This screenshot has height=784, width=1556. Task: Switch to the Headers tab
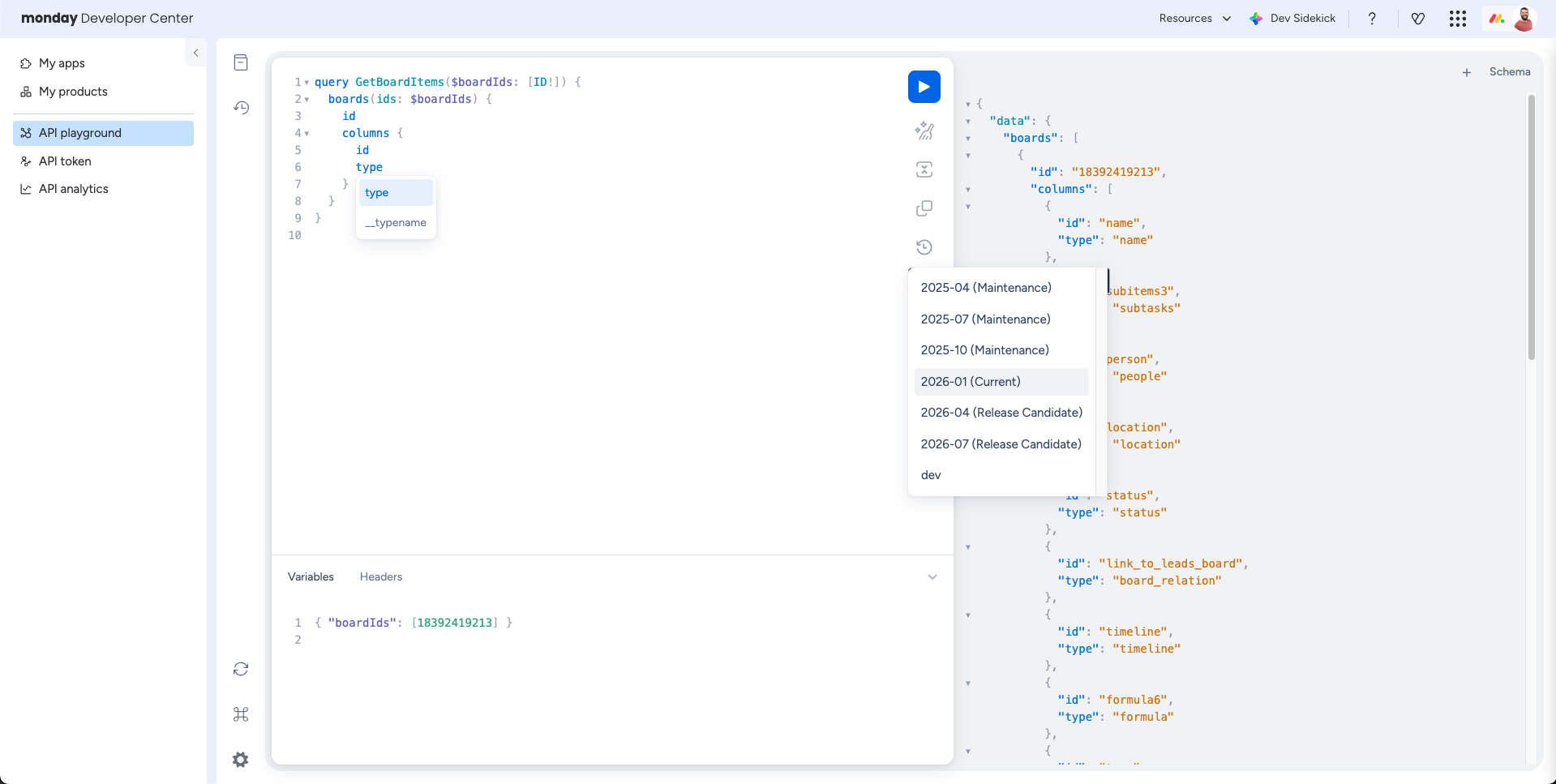(380, 576)
